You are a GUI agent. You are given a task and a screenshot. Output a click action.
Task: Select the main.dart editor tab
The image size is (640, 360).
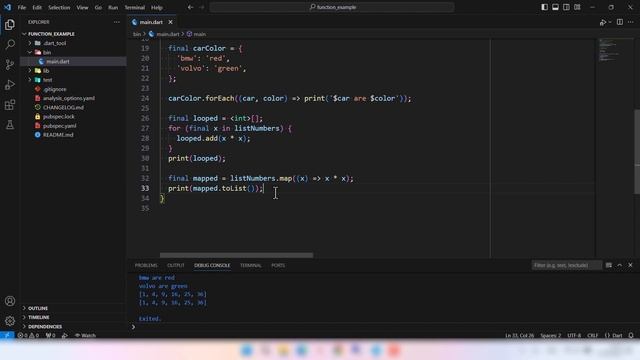click(x=151, y=22)
